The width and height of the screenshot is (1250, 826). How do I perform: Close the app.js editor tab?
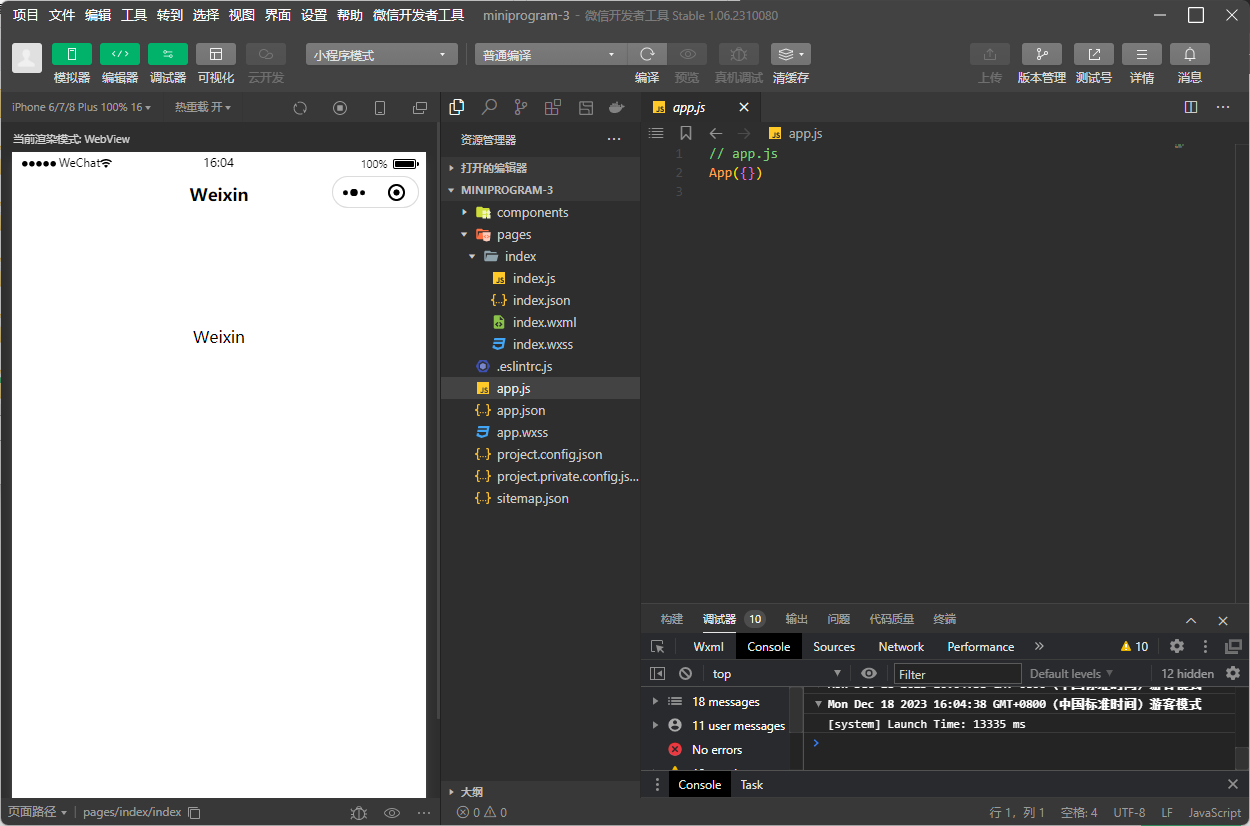[x=743, y=107]
